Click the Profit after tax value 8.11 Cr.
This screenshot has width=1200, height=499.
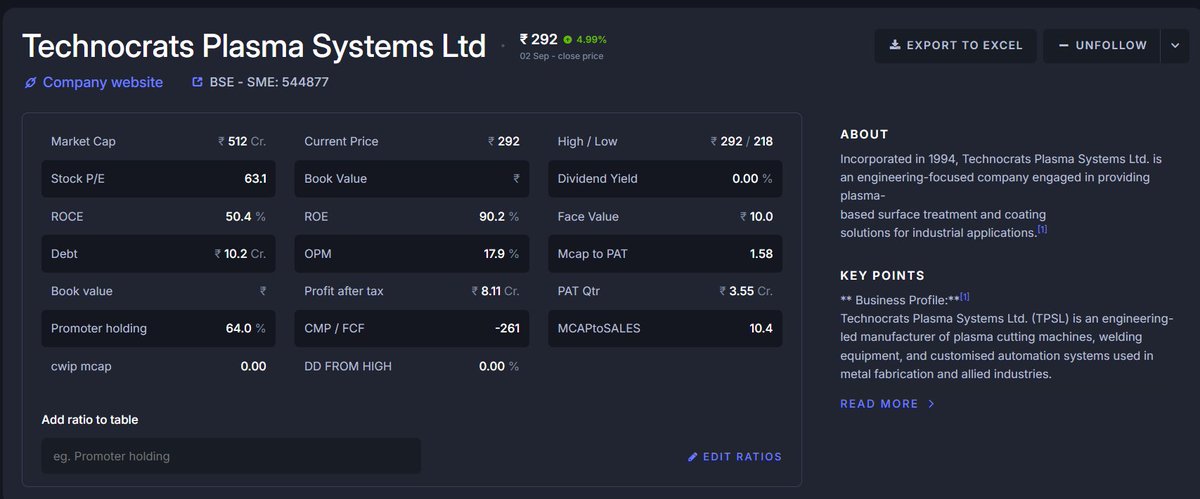pyautogui.click(x=496, y=291)
